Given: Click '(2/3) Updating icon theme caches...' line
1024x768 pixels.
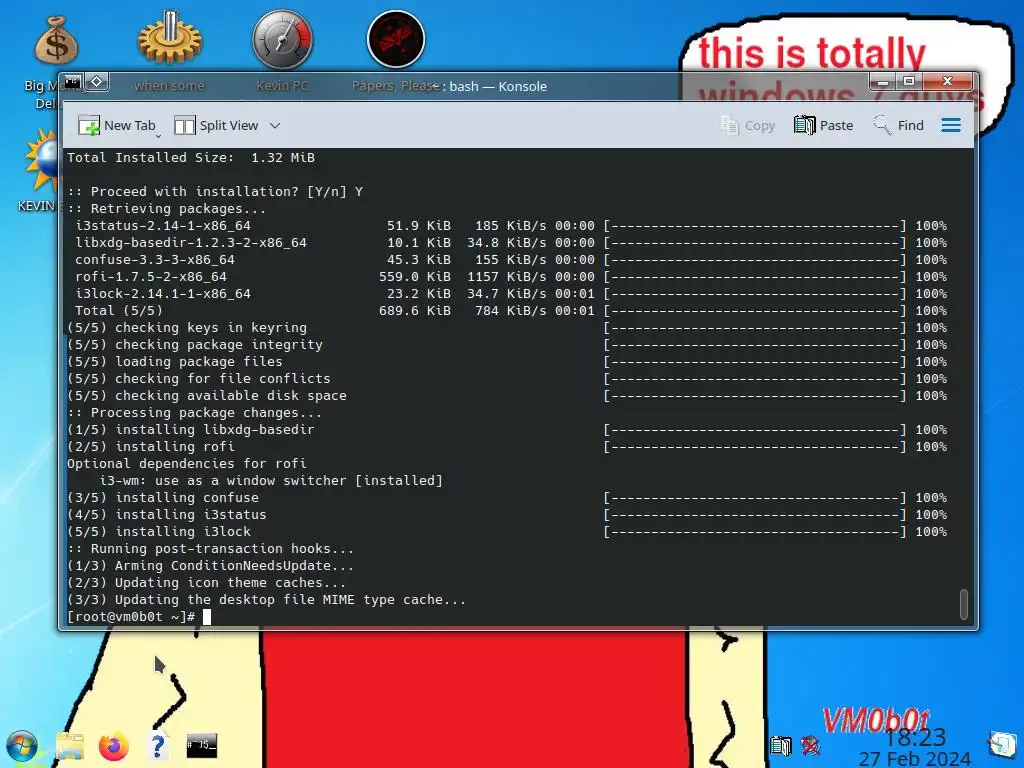Looking at the screenshot, I should 206,582.
